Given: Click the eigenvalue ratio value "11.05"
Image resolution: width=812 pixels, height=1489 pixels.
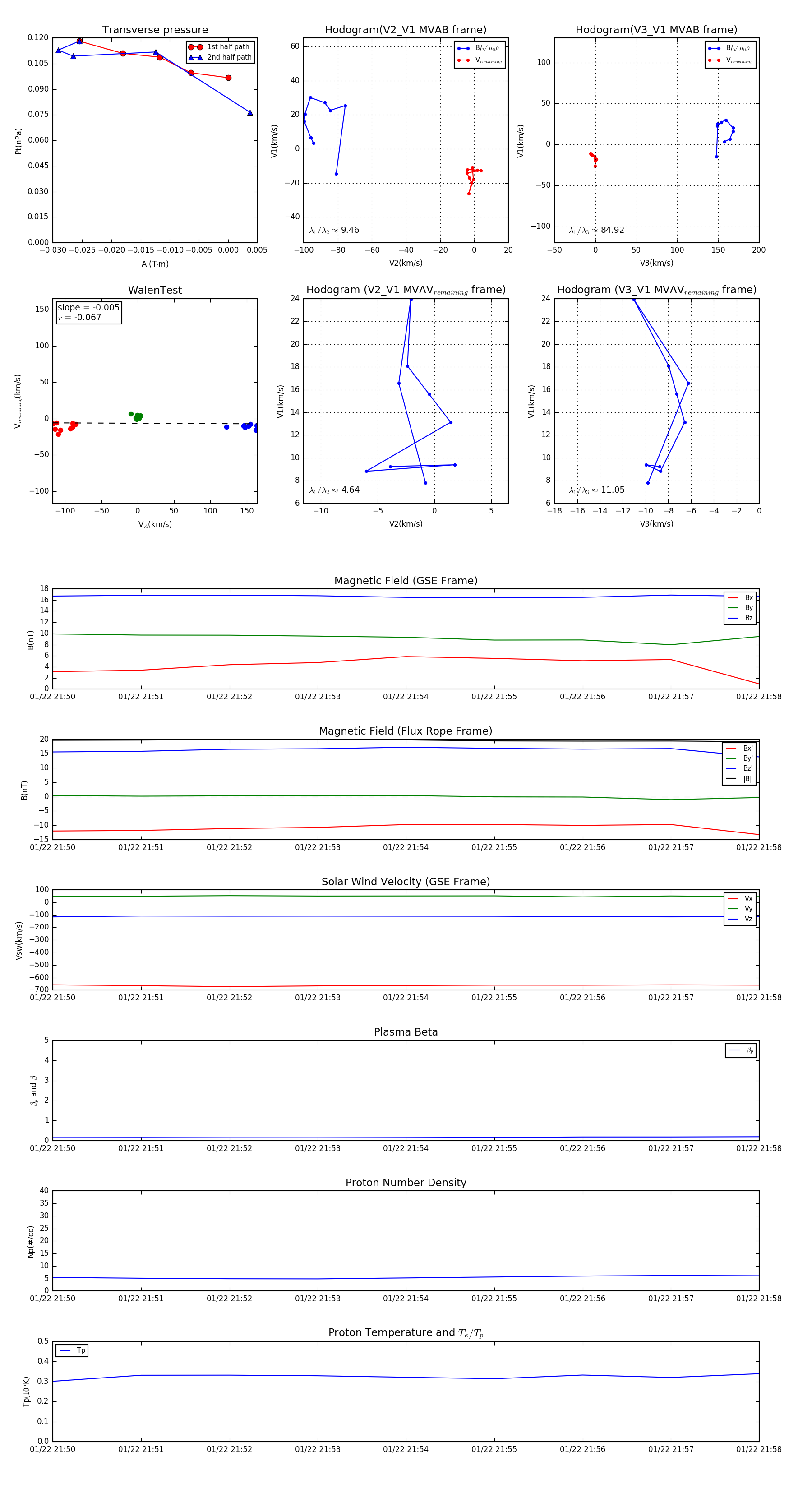Looking at the screenshot, I should [613, 490].
